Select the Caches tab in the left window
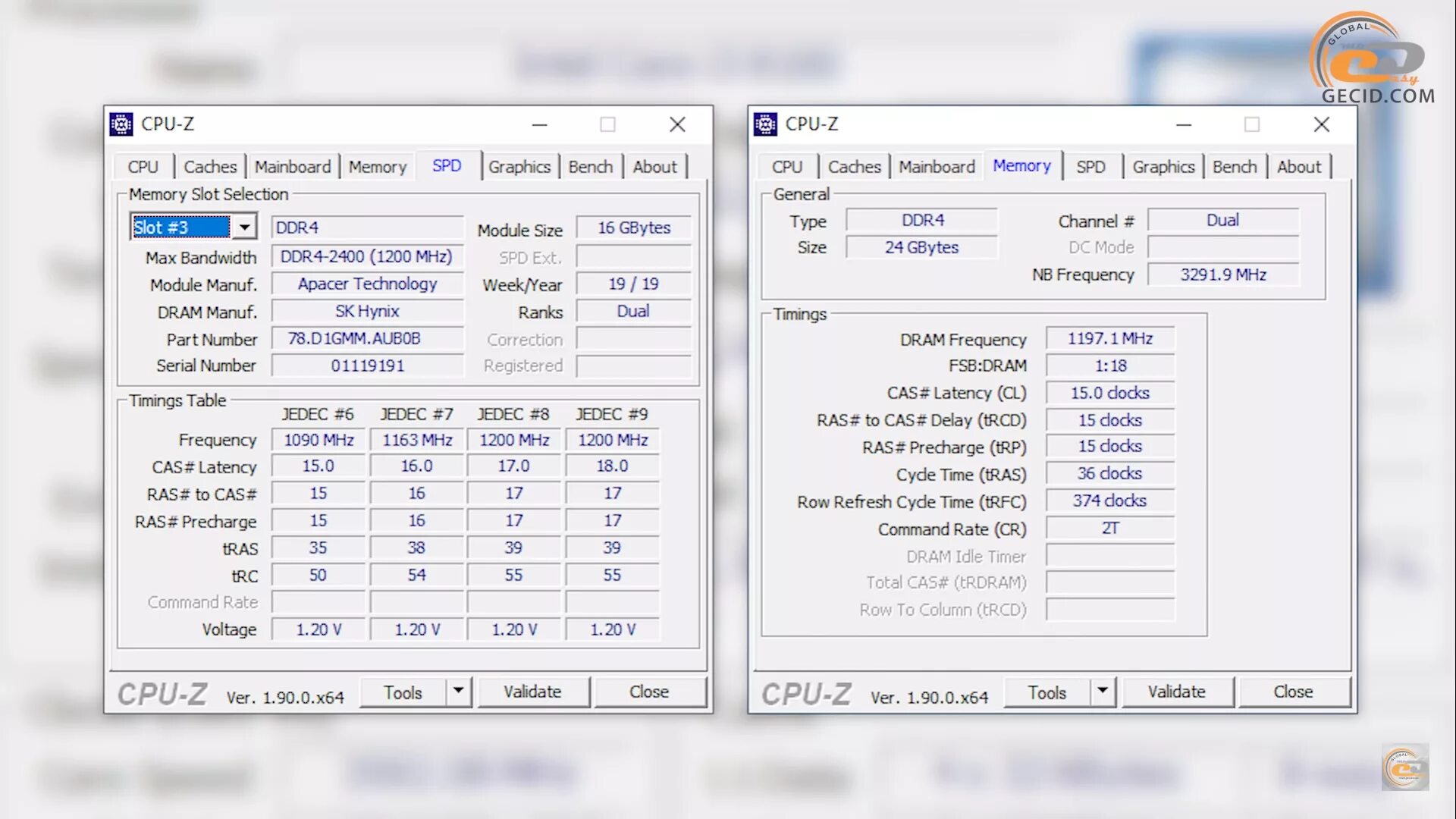The image size is (1456, 819). point(210,167)
